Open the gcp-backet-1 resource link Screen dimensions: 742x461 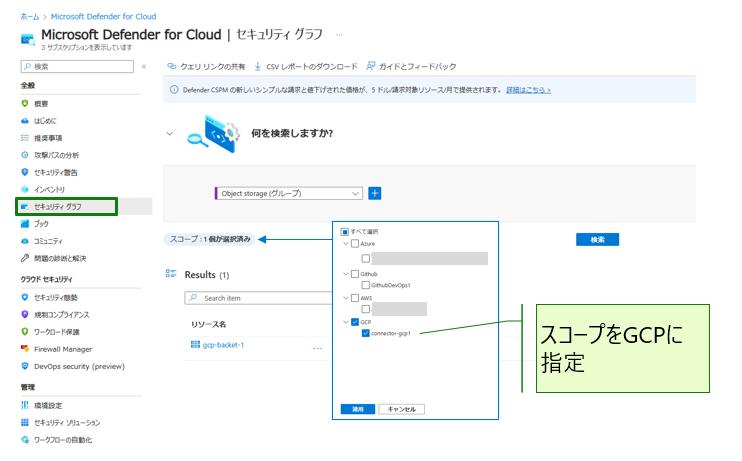click(223, 345)
